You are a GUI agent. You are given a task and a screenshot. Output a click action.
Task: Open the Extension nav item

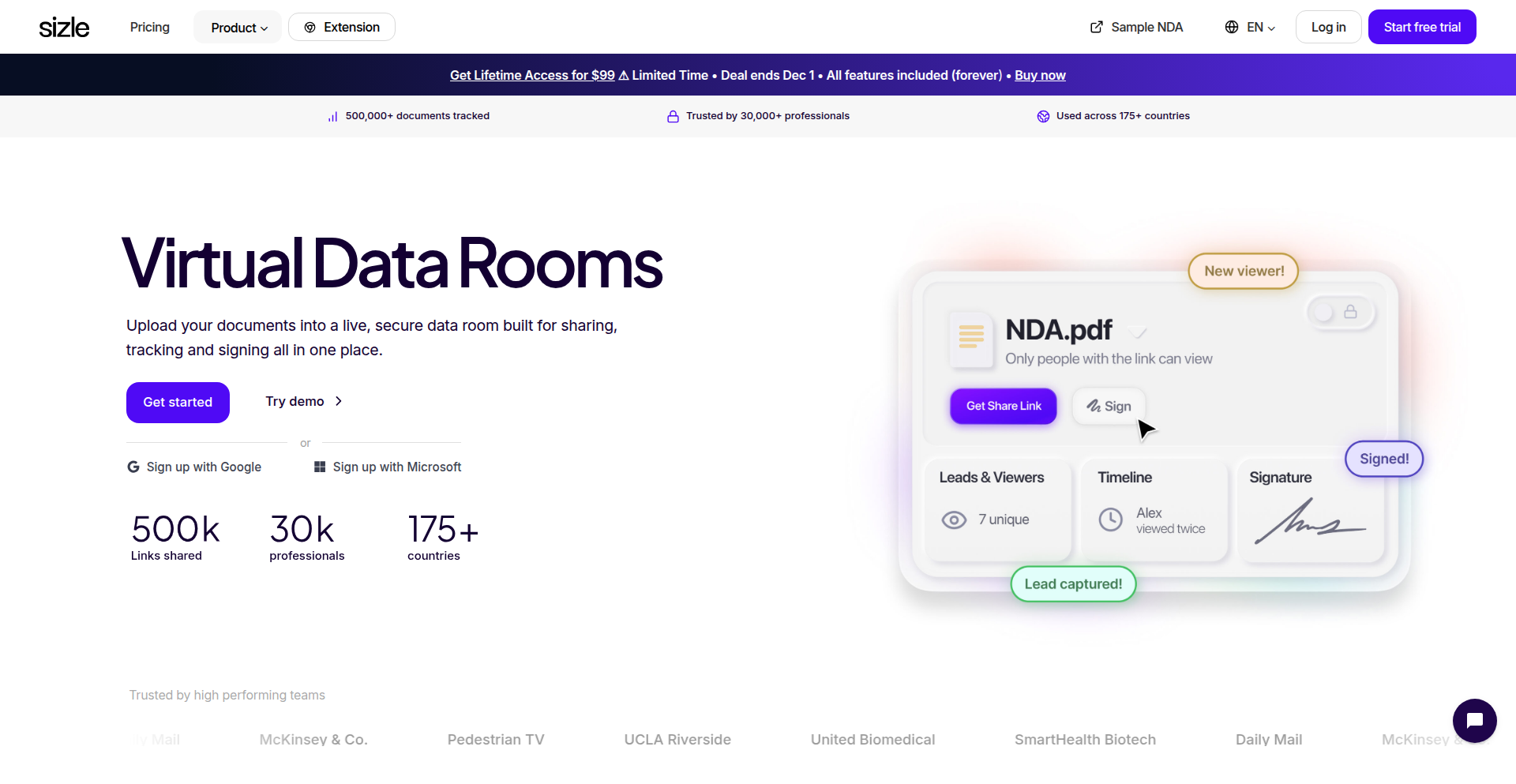pyautogui.click(x=342, y=27)
